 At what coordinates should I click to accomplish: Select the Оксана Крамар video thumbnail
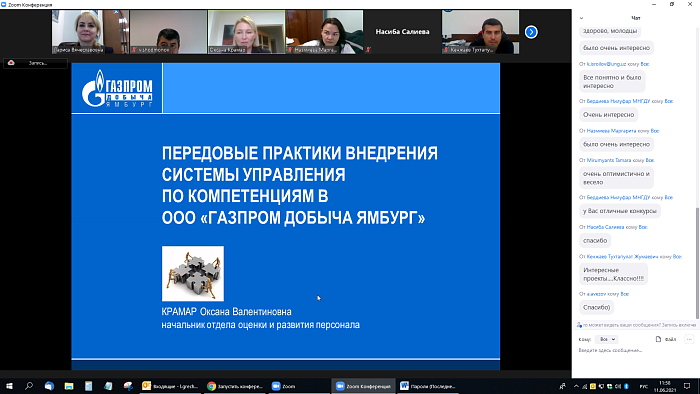[x=246, y=32]
